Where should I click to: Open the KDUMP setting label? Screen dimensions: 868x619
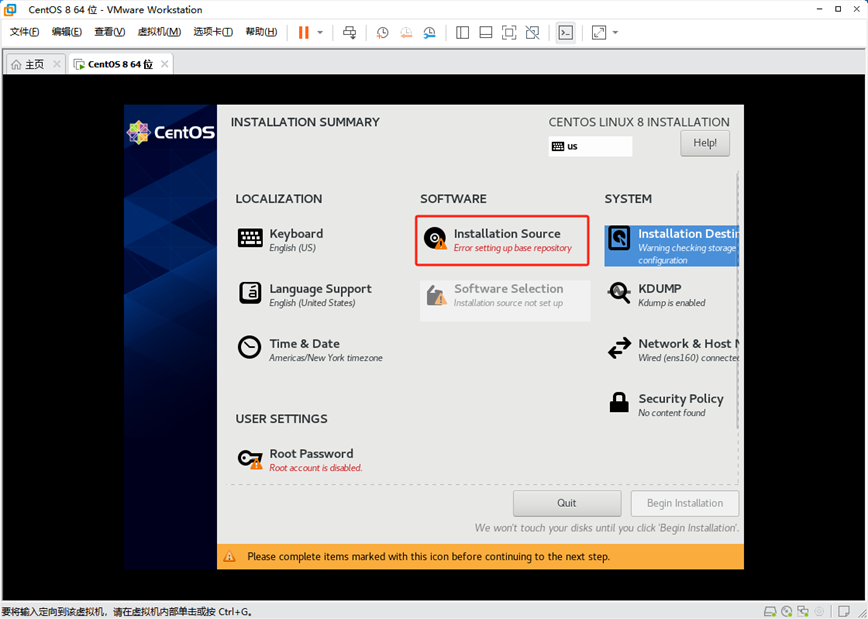pyautogui.click(x=660, y=288)
